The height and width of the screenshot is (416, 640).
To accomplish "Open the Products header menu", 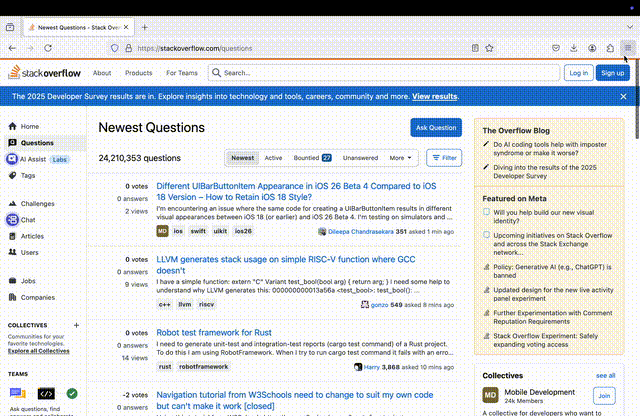I will (138, 73).
